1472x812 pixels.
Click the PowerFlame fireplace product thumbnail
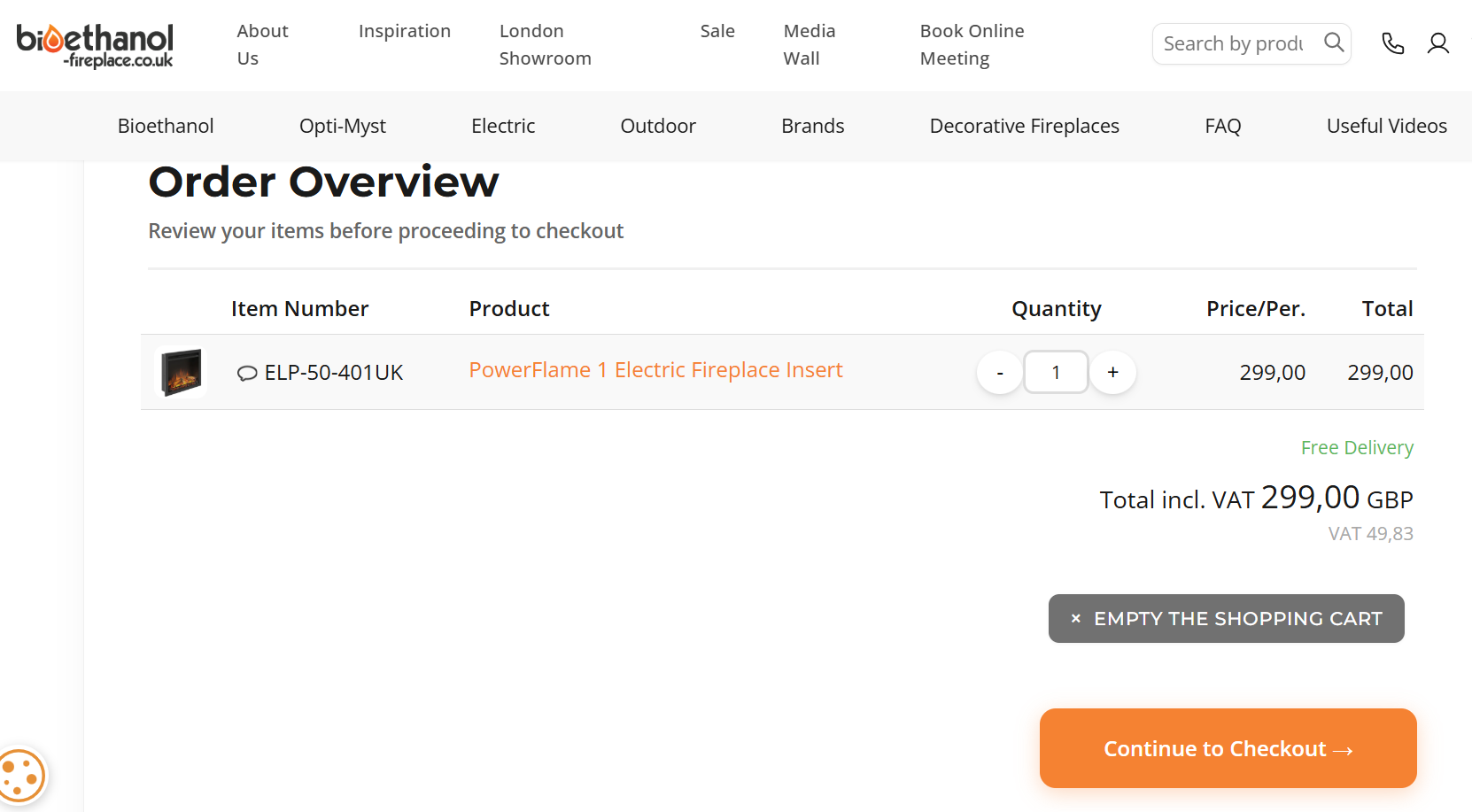pyautogui.click(x=182, y=372)
